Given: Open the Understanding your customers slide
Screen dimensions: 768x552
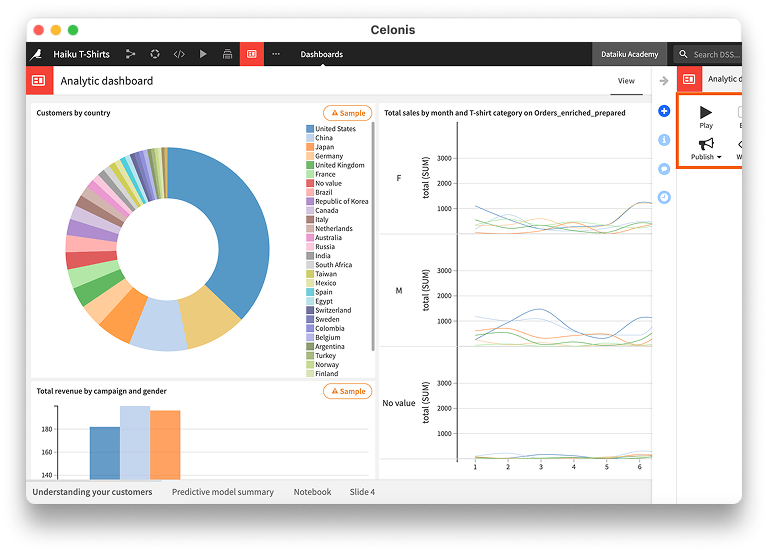Looking at the screenshot, I should pyautogui.click(x=92, y=492).
